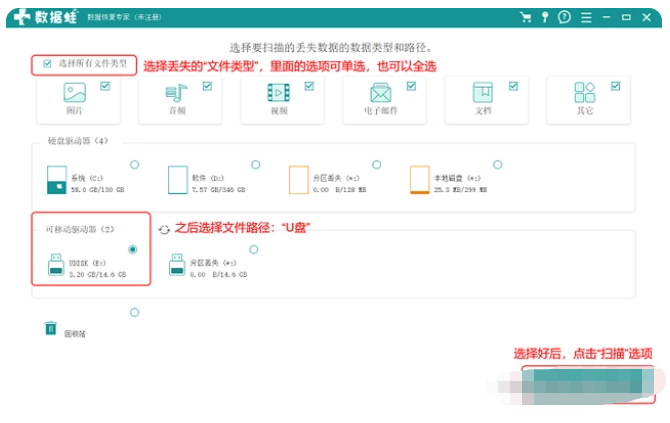This screenshot has height=423, width=670.
Task: Uncheck the 图片 file type checkbox
Action: pyautogui.click(x=105, y=86)
